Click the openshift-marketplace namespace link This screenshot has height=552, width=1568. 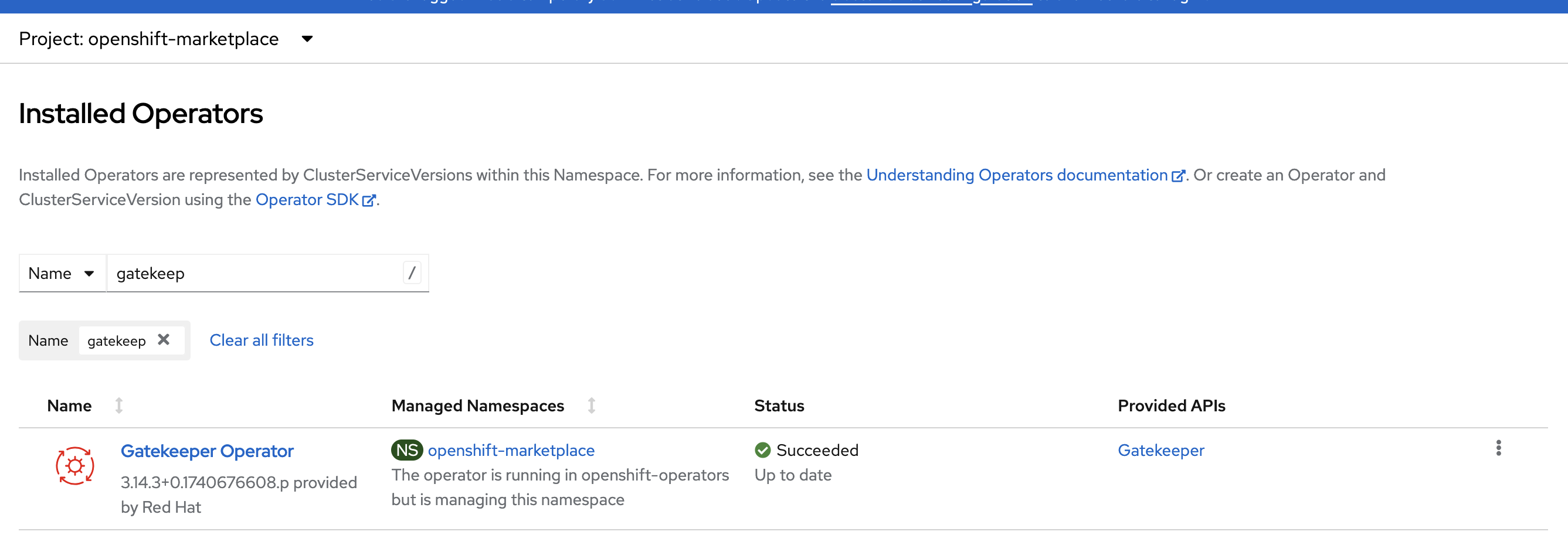(511, 451)
